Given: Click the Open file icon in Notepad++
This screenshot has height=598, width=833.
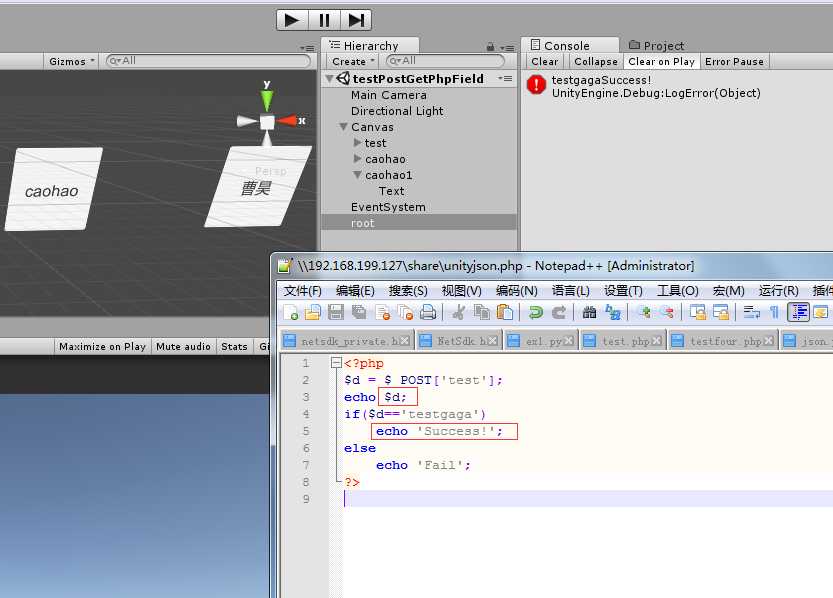Looking at the screenshot, I should point(313,312).
